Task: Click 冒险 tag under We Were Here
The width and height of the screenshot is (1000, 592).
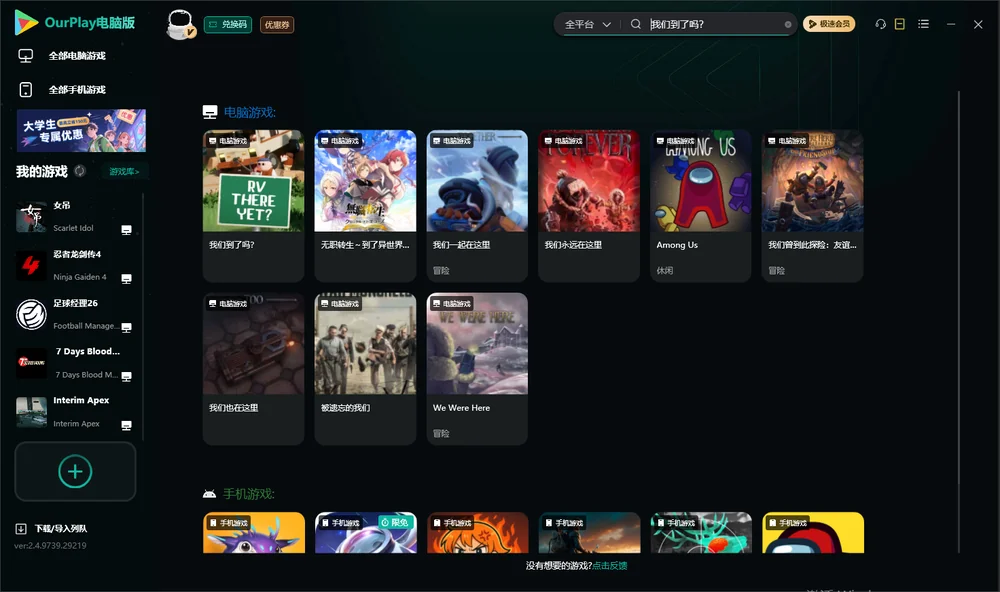Action: coord(441,433)
